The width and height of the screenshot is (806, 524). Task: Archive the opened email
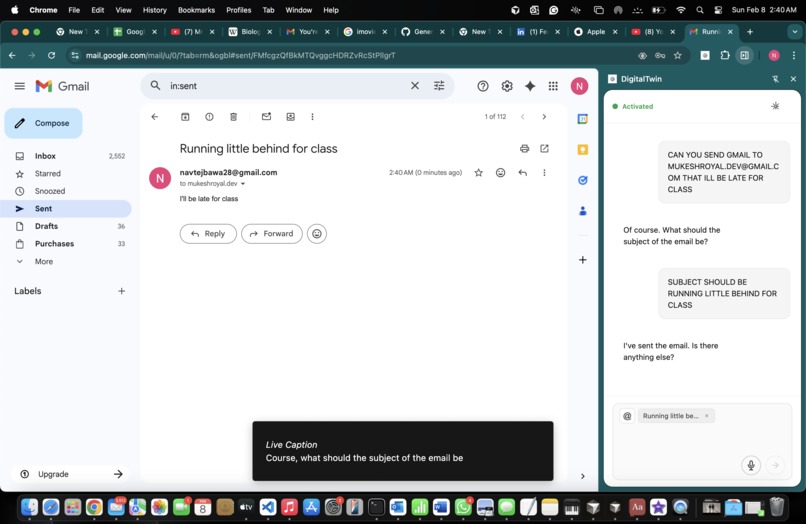[185, 117]
